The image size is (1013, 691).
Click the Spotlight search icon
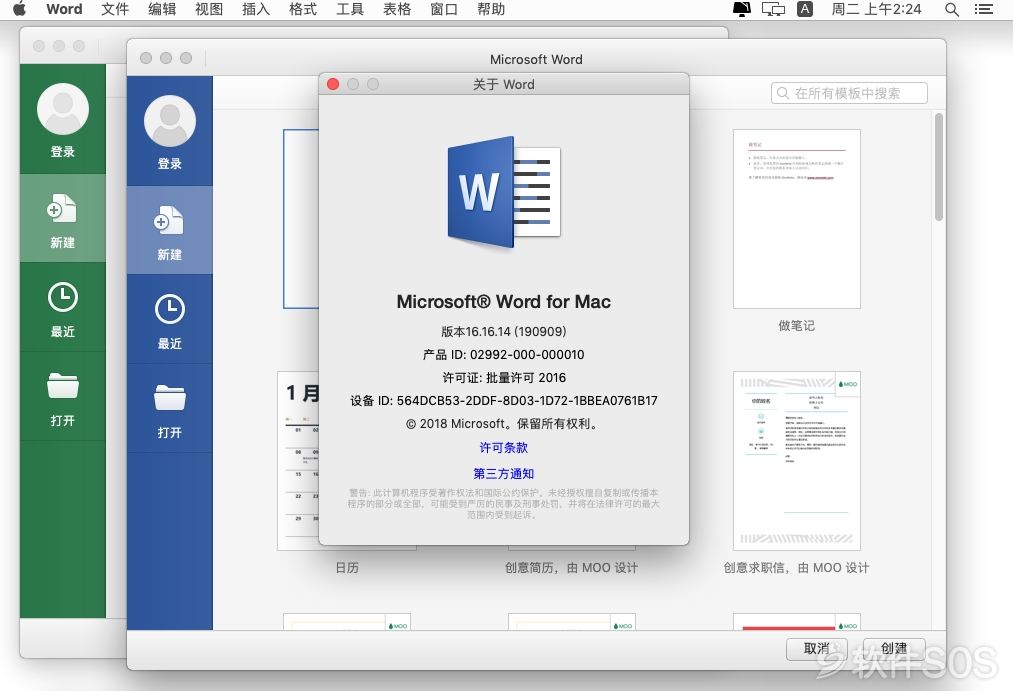tap(952, 9)
